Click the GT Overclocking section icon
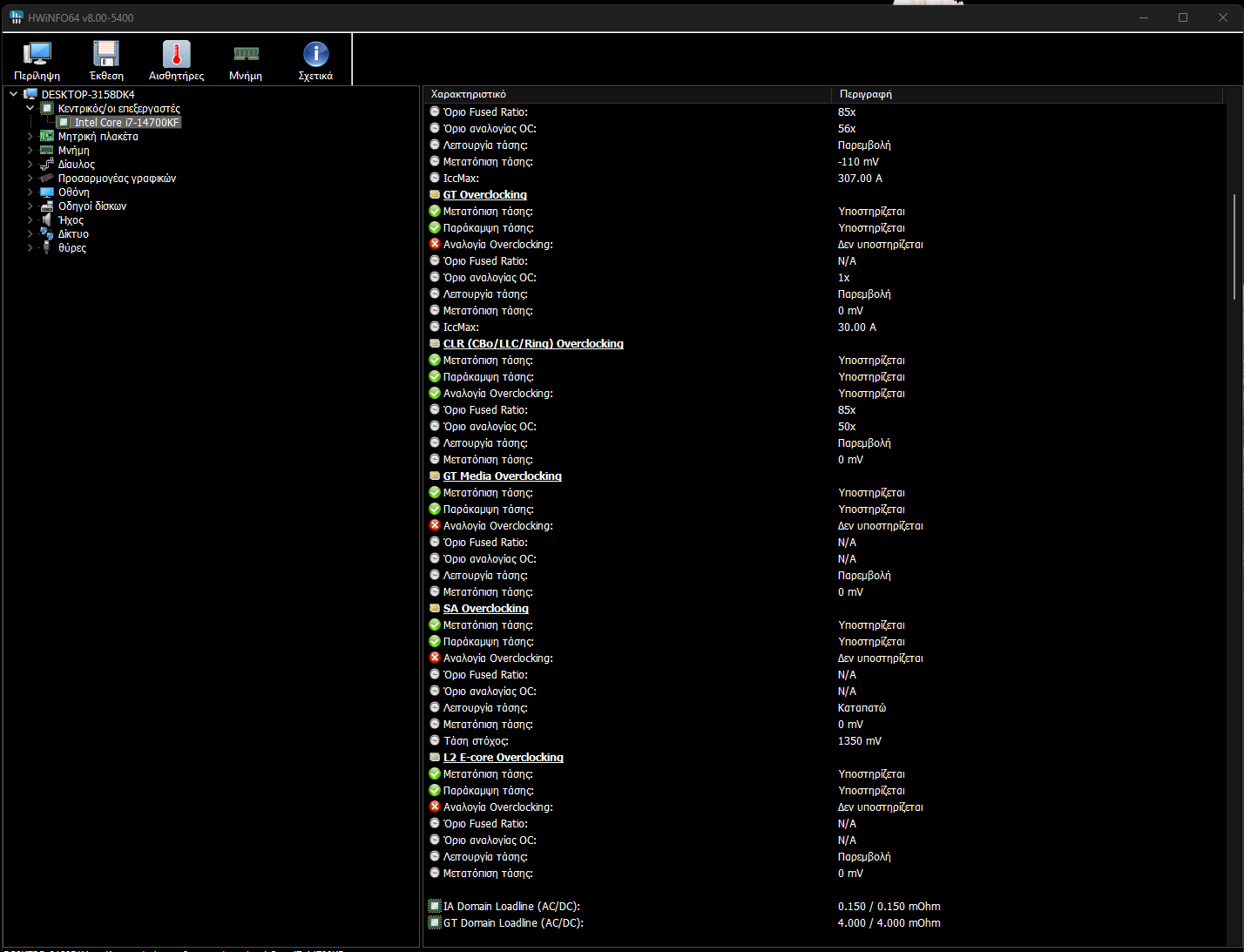1244x952 pixels. (x=435, y=195)
